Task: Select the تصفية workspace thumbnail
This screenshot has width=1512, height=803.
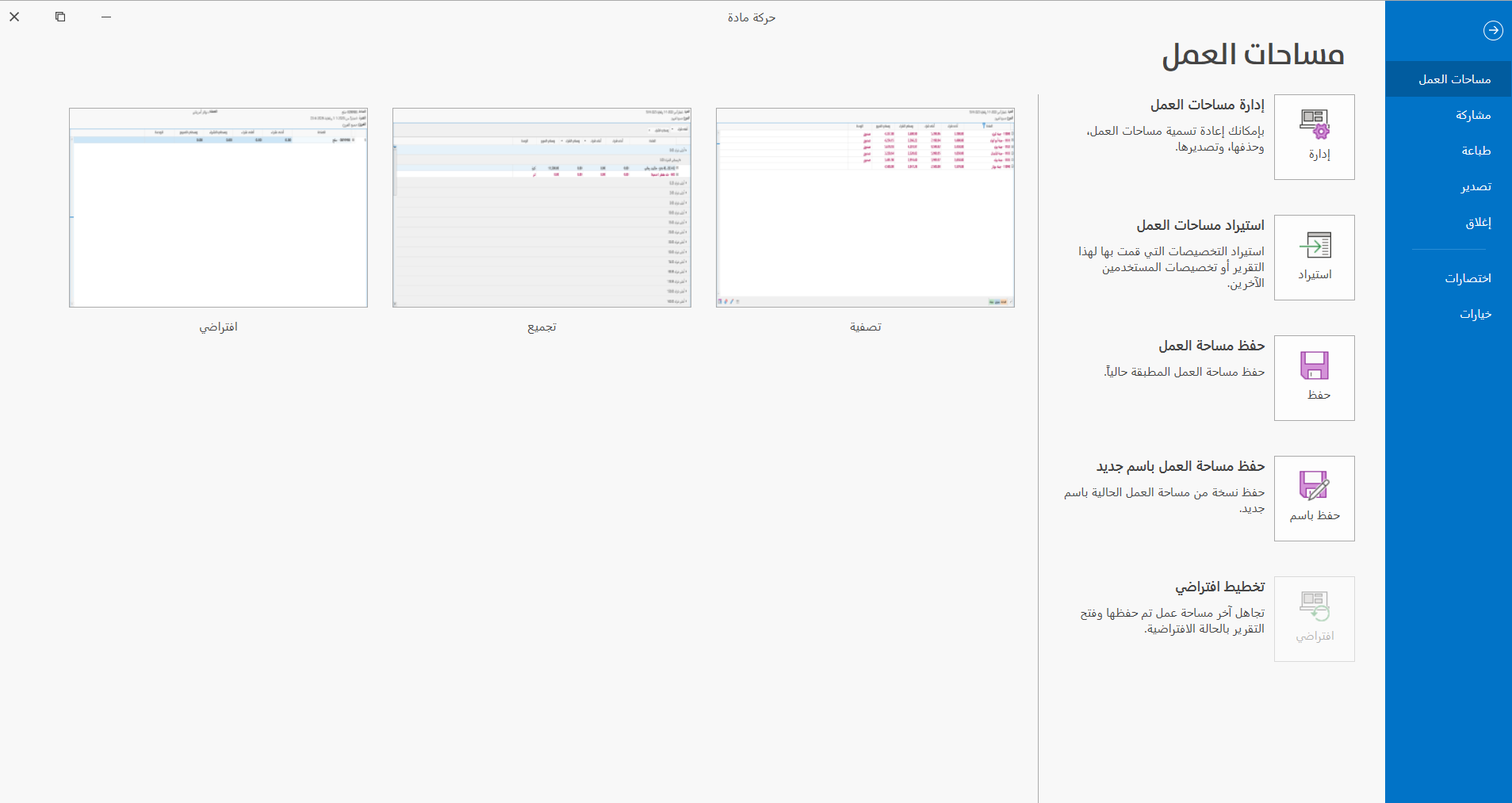Action: click(865, 208)
